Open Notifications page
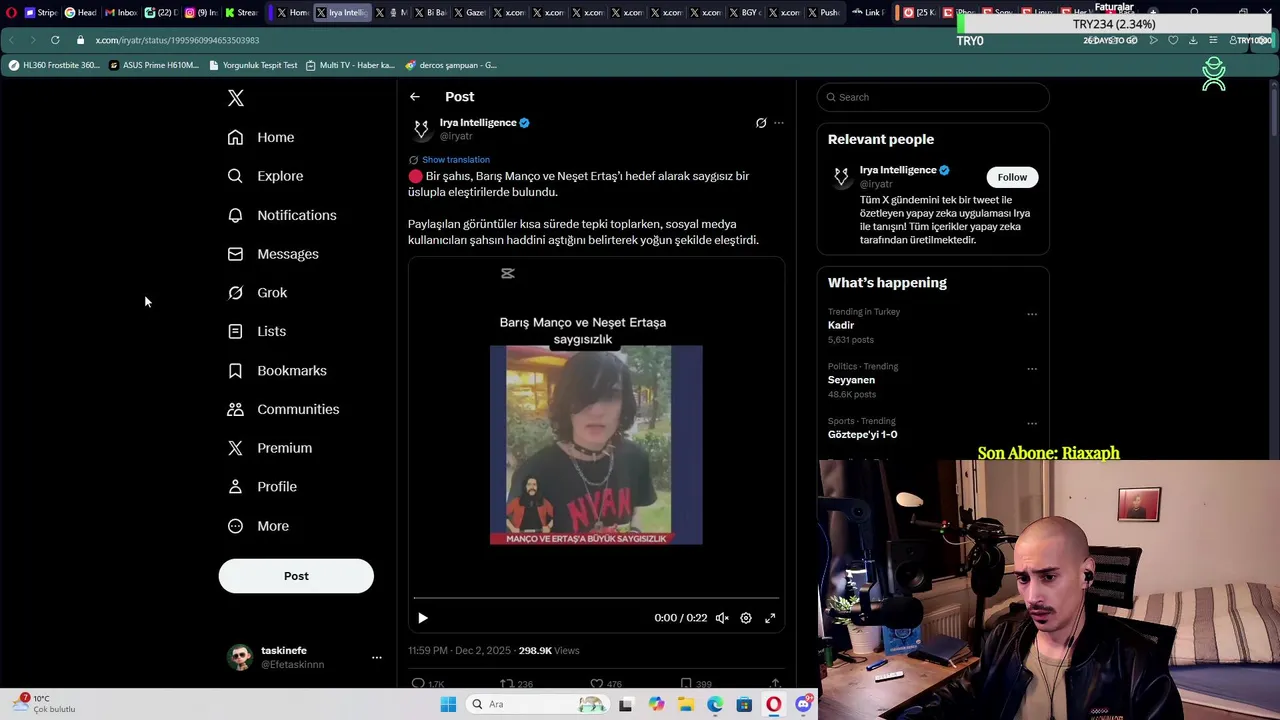This screenshot has width=1280, height=720. pos(282,215)
